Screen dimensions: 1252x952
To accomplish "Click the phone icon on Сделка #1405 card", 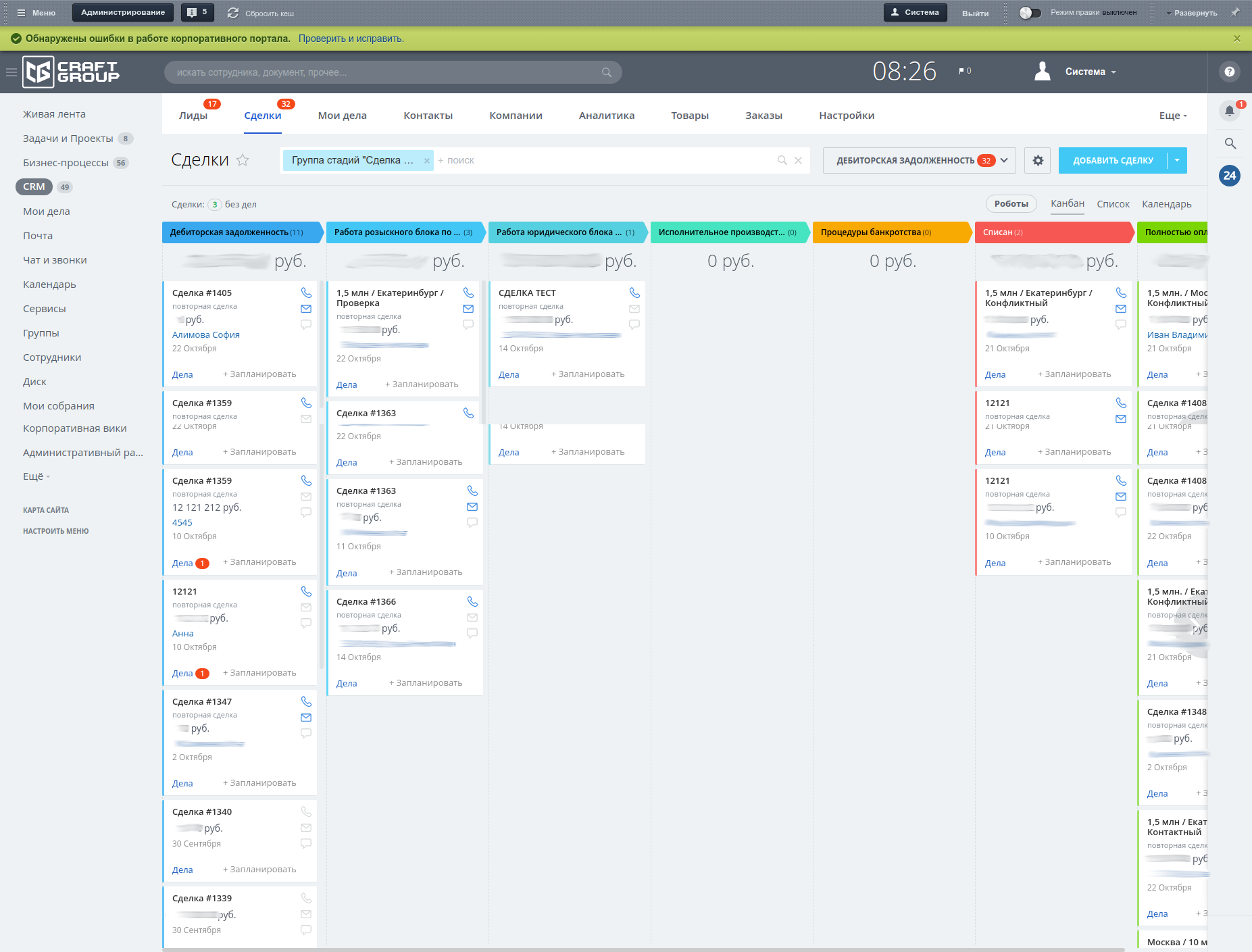I will click(306, 293).
